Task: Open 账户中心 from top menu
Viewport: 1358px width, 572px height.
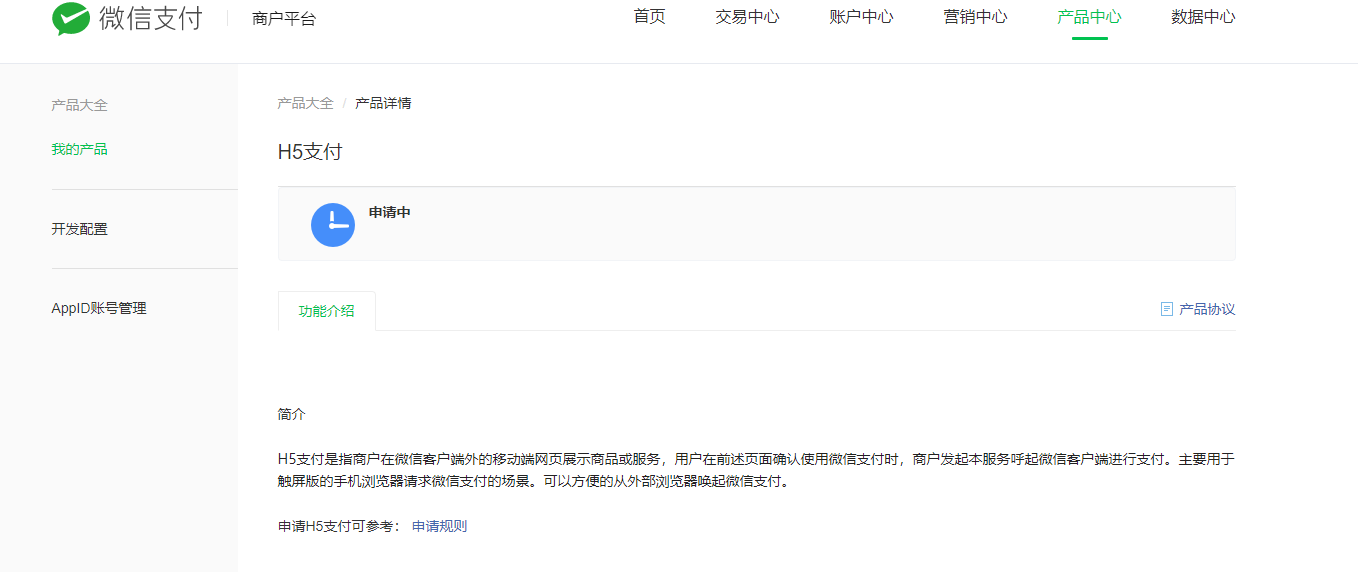Action: click(861, 17)
